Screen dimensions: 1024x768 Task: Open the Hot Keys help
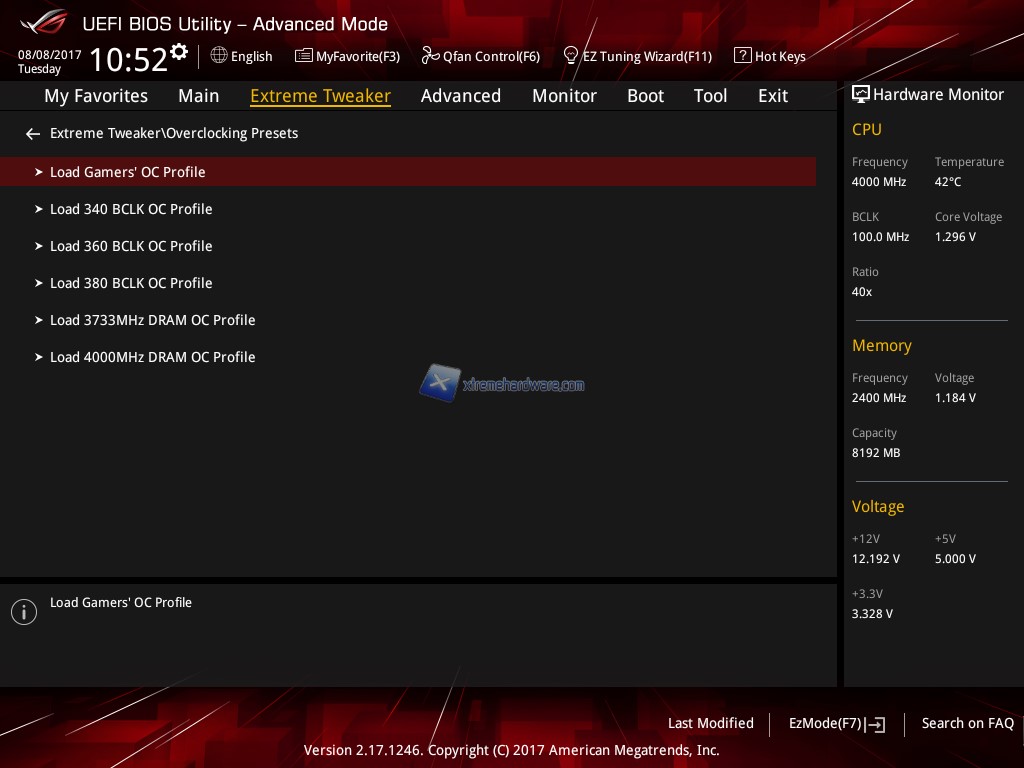pos(770,57)
